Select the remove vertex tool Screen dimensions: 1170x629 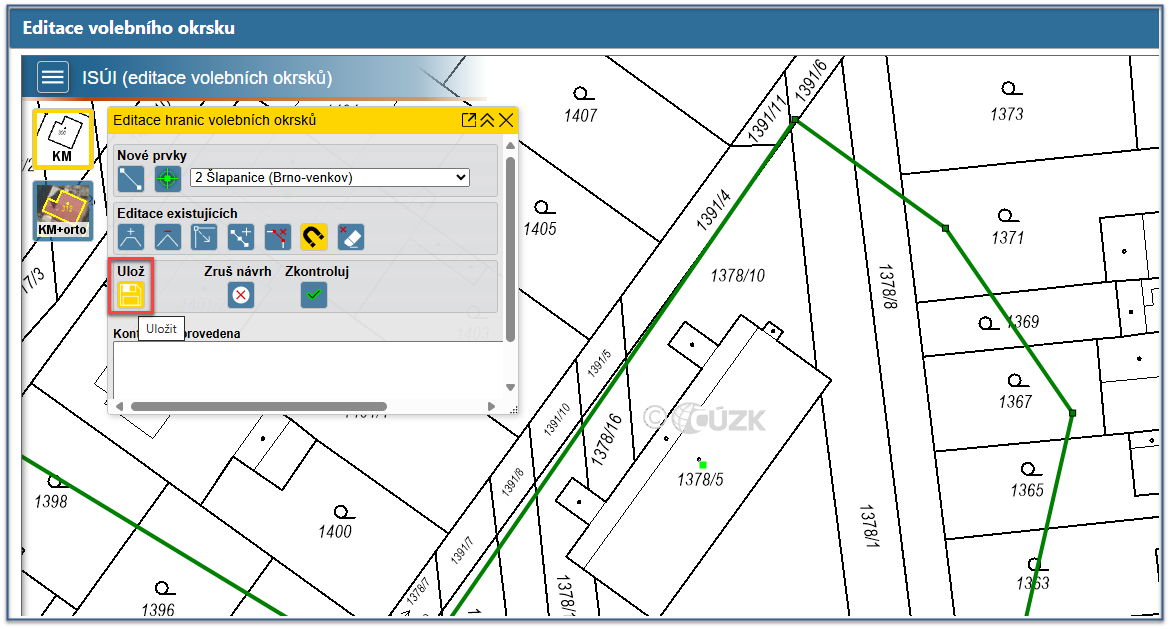tap(168, 237)
